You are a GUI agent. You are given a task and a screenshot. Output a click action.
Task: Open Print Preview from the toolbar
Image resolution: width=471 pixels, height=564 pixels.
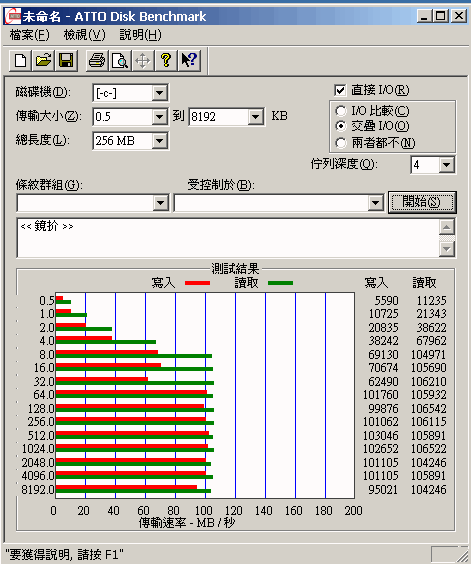(x=120, y=60)
